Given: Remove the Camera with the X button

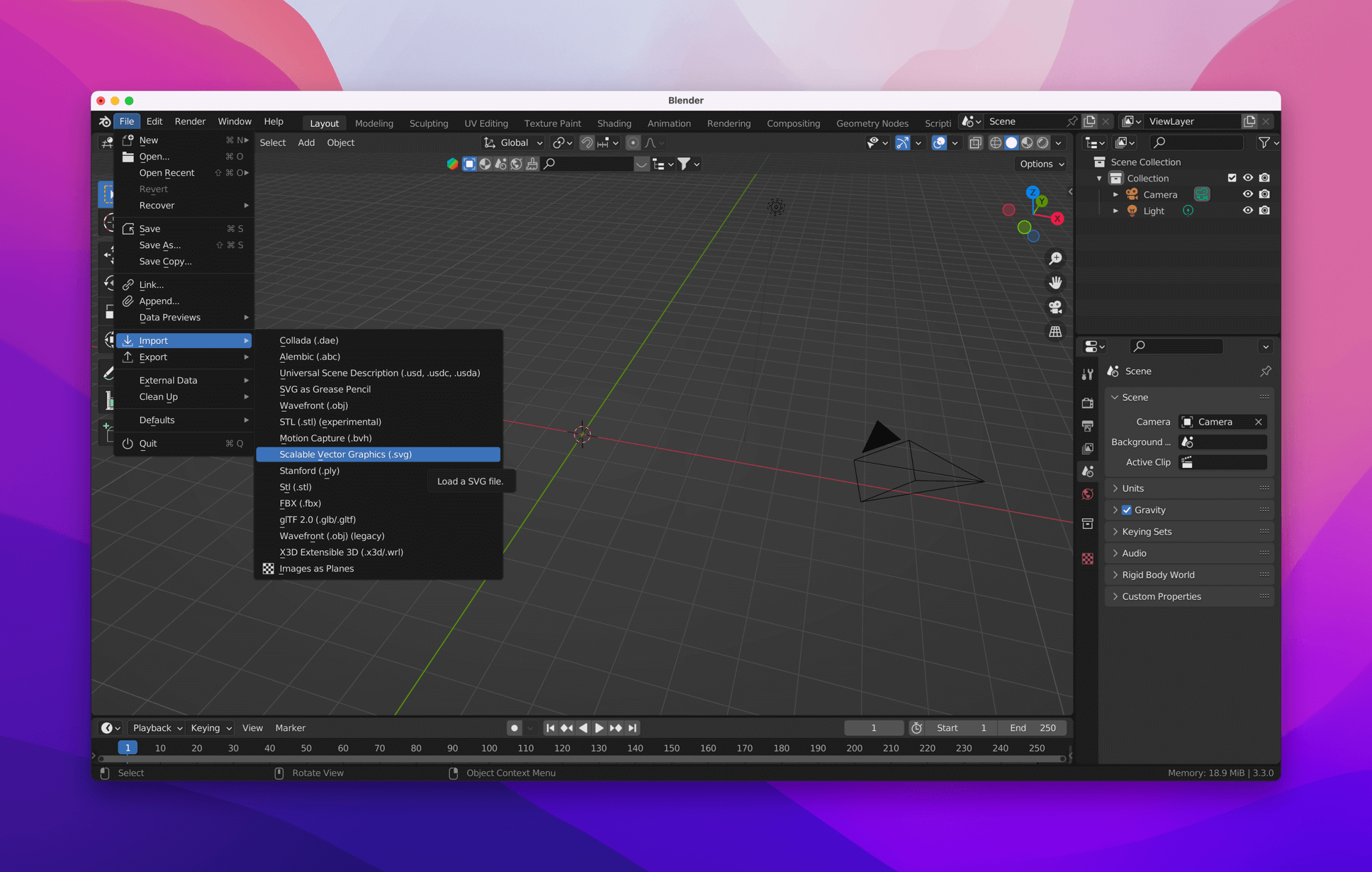Looking at the screenshot, I should [1260, 421].
